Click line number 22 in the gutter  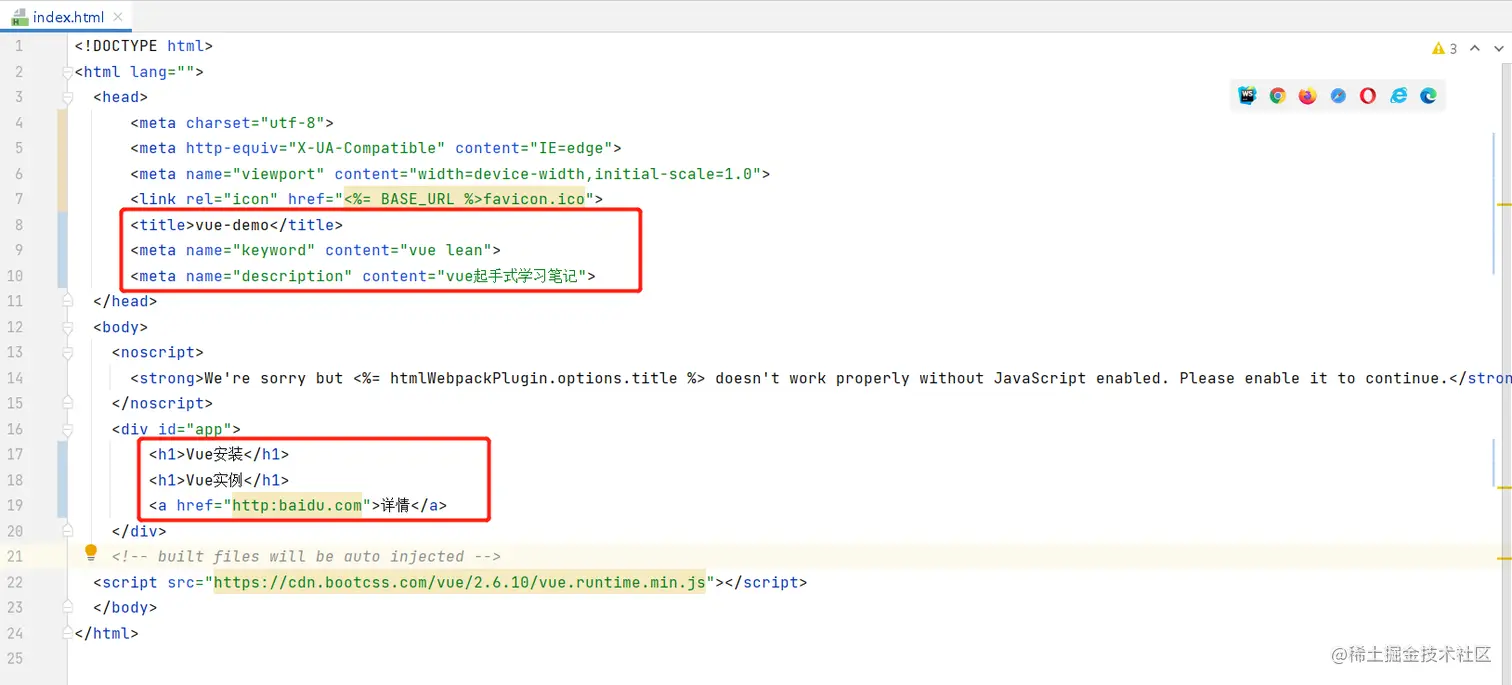tap(14, 582)
